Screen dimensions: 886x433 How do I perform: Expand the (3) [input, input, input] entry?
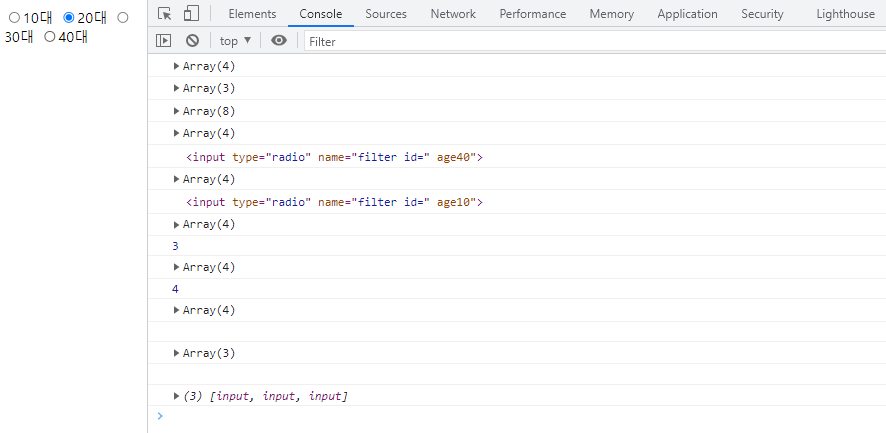(x=176, y=396)
